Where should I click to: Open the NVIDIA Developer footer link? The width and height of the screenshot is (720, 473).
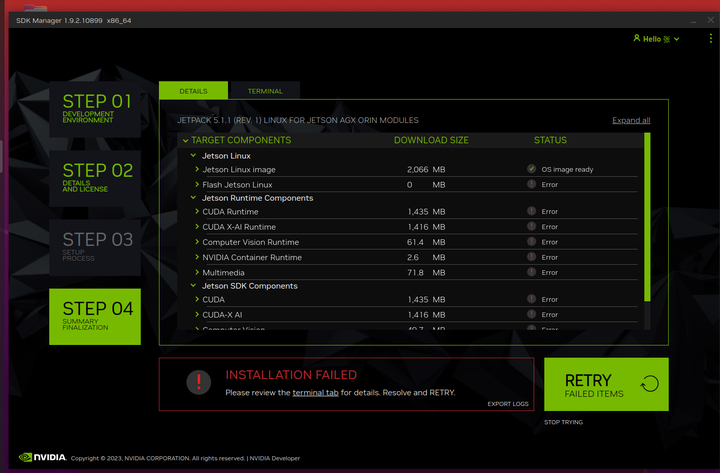tap(275, 458)
